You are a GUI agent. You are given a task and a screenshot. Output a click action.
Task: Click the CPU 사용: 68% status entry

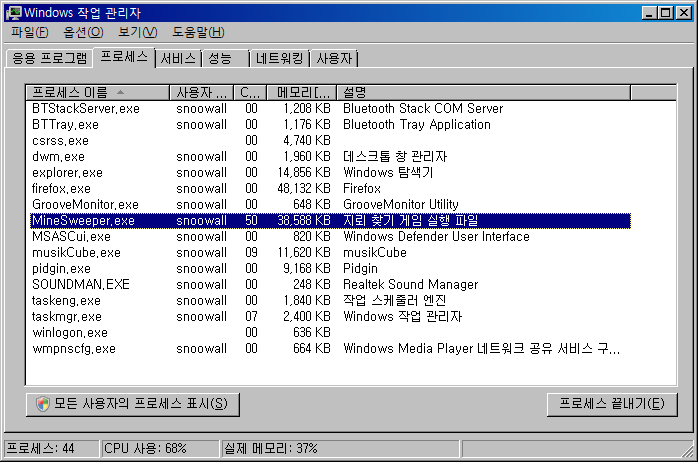pos(160,448)
